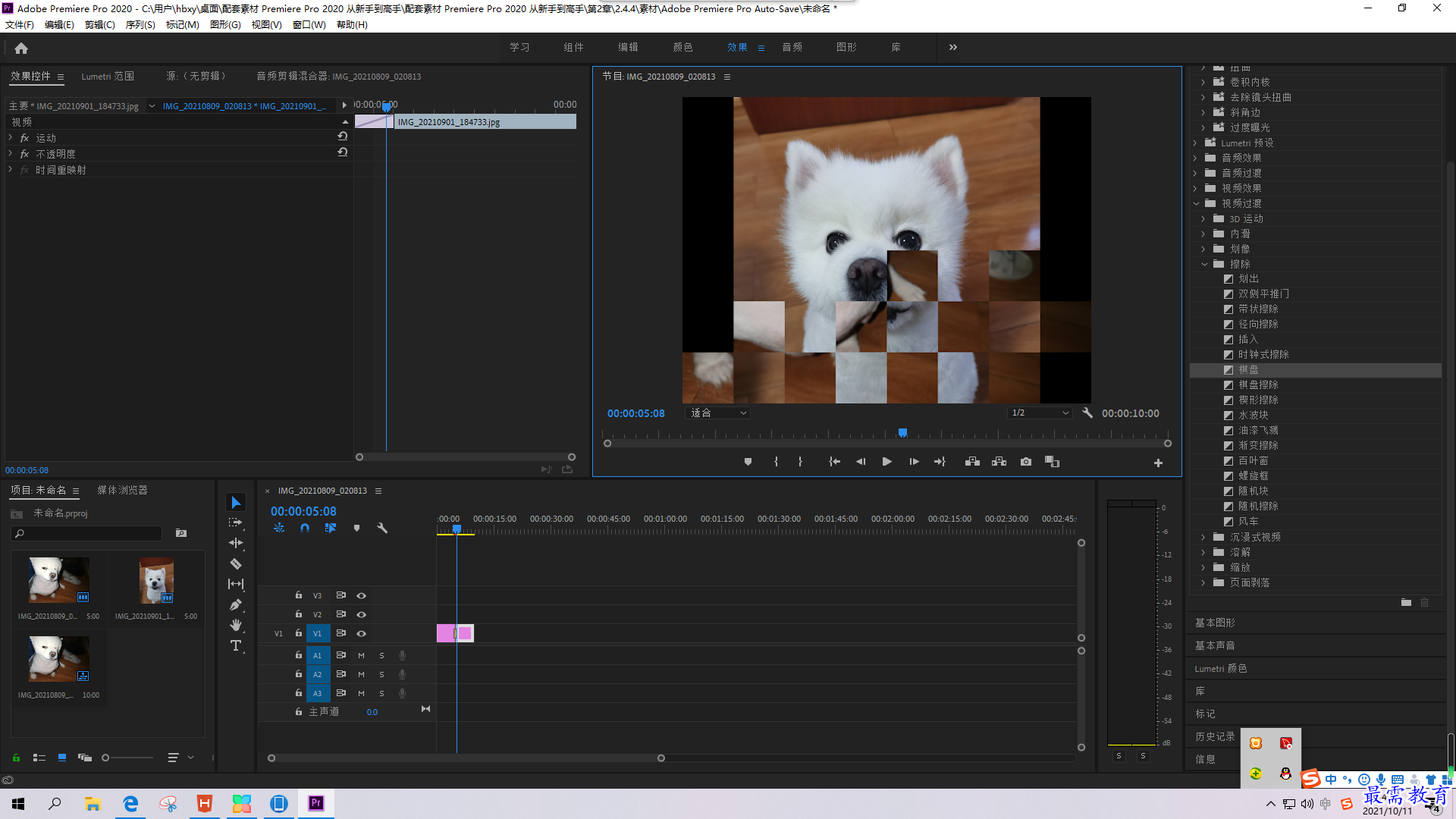Select the Razor tool

click(x=236, y=563)
